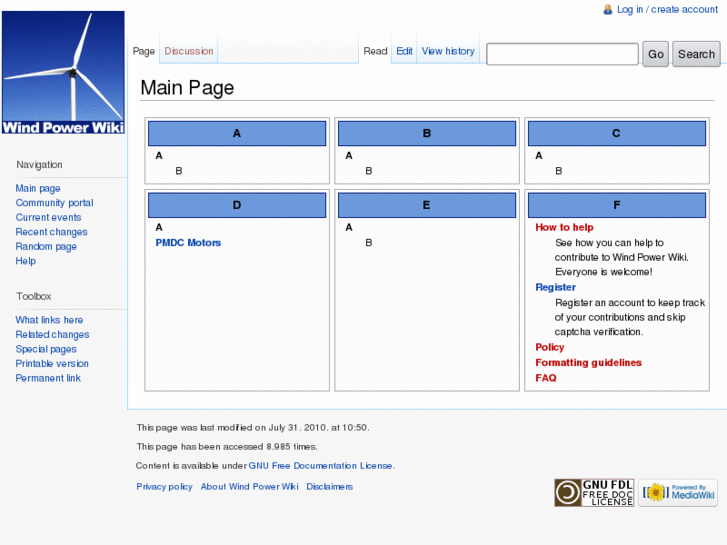Click the Navigation sidebar heading
727x545 pixels.
[x=39, y=165]
